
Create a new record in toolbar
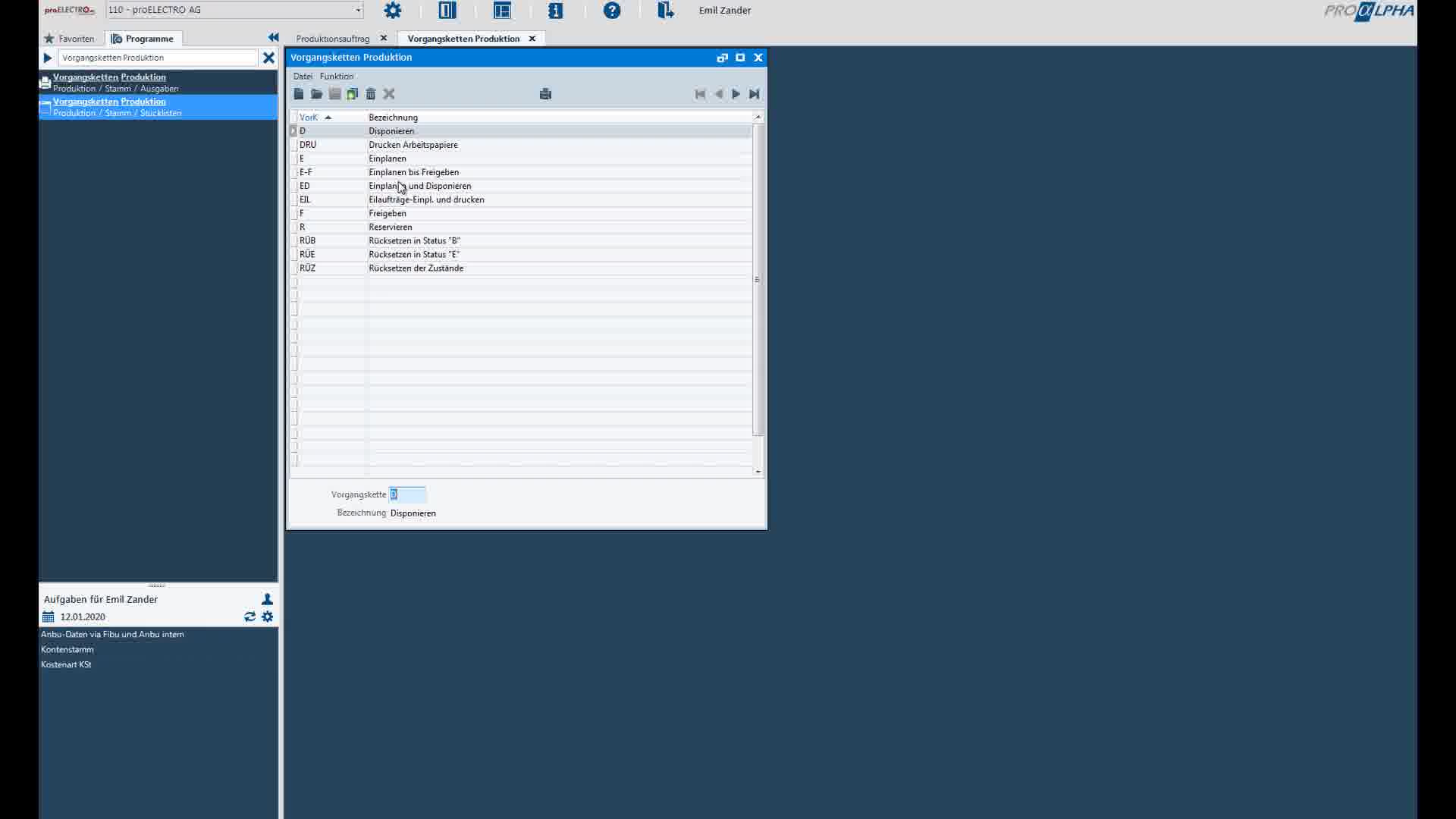pyautogui.click(x=299, y=94)
